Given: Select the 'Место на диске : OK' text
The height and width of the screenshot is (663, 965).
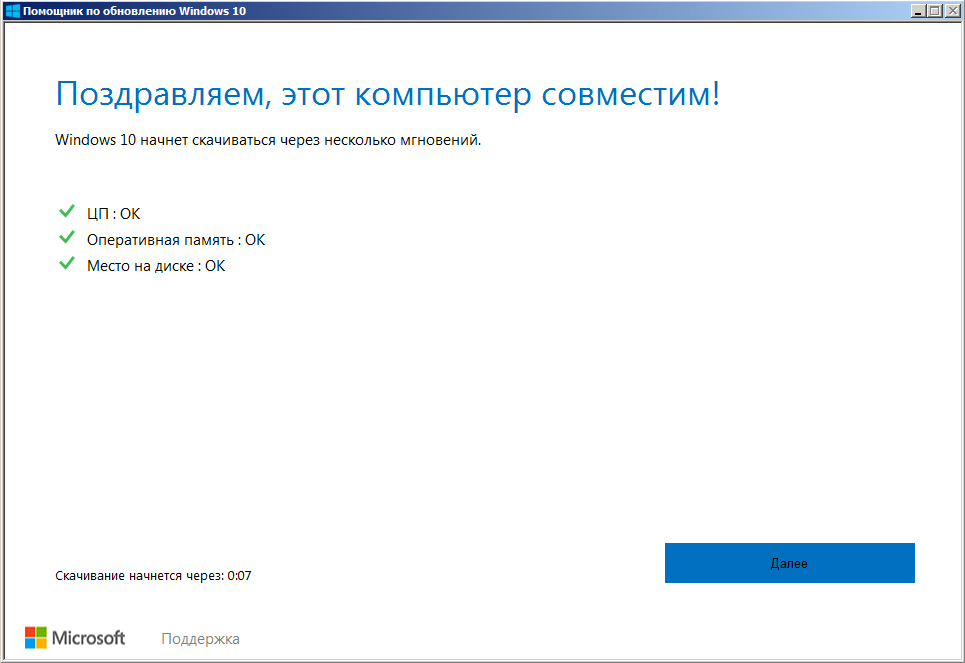Looking at the screenshot, I should click(x=156, y=266).
